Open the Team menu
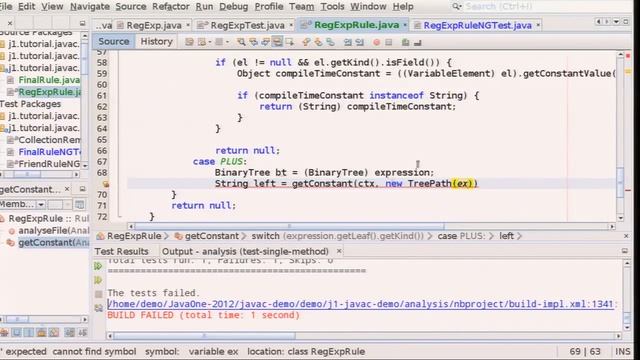Screen dimensions: 640x360 click(302, 7)
